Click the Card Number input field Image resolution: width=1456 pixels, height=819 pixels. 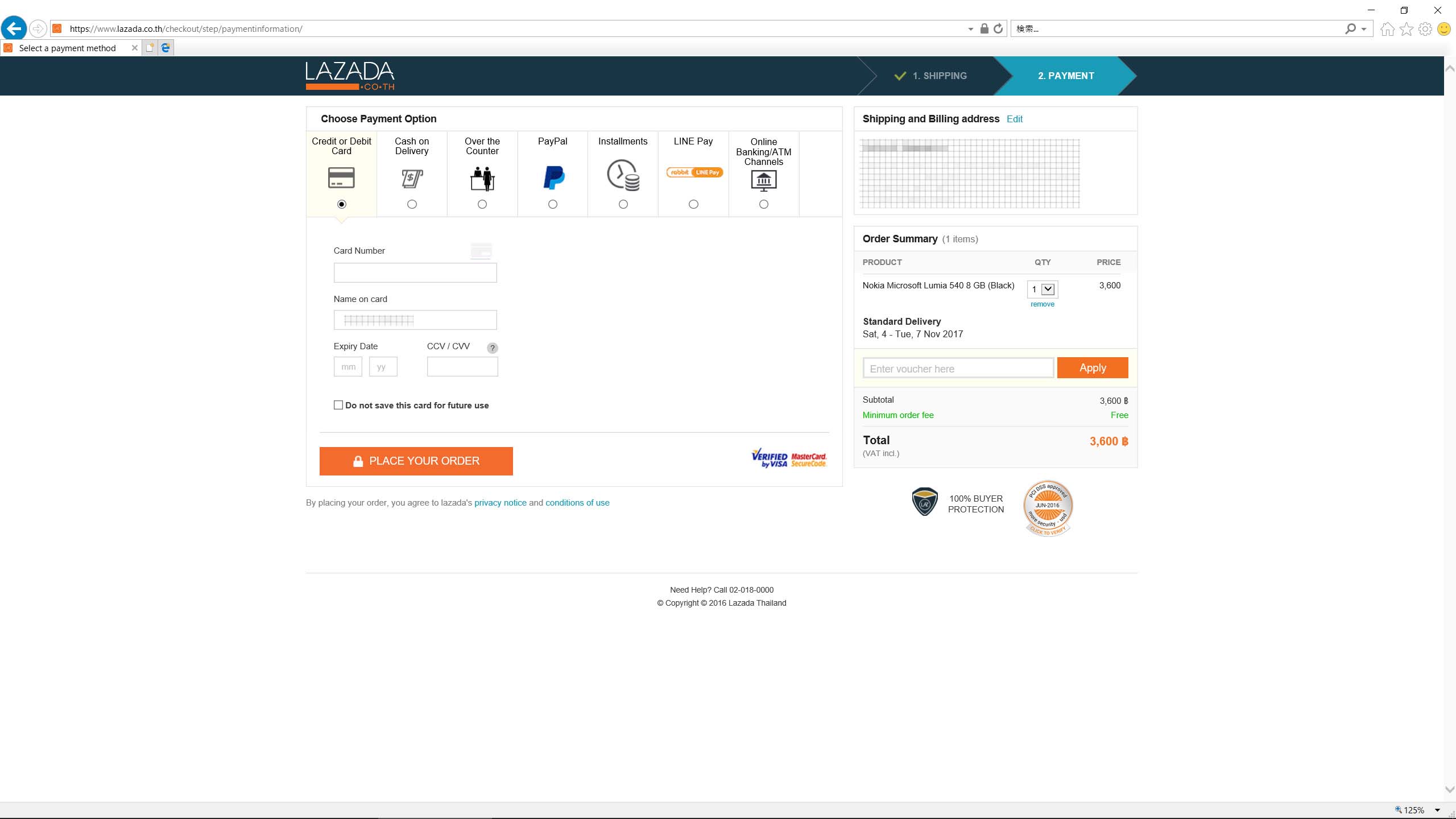pyautogui.click(x=415, y=272)
